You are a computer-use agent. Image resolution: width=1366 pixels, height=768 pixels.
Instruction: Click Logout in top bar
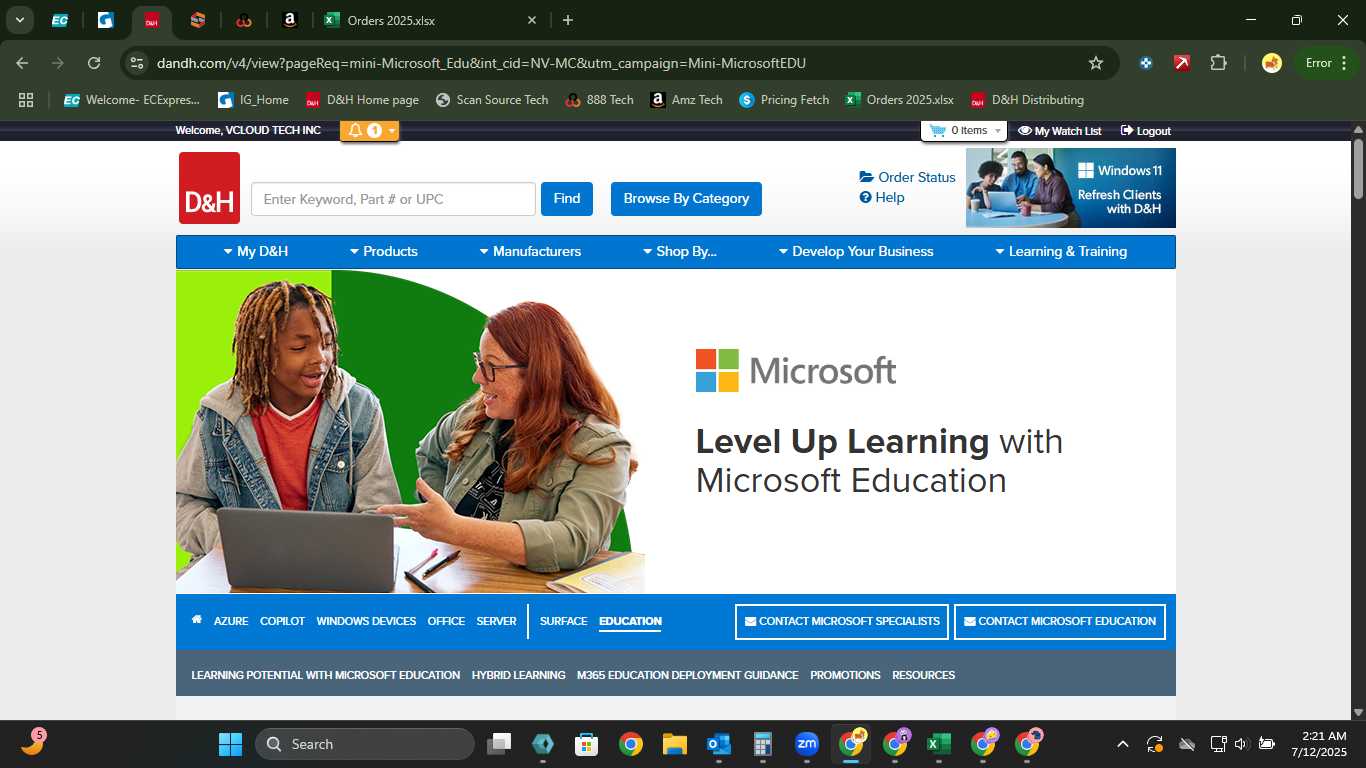(x=1145, y=131)
